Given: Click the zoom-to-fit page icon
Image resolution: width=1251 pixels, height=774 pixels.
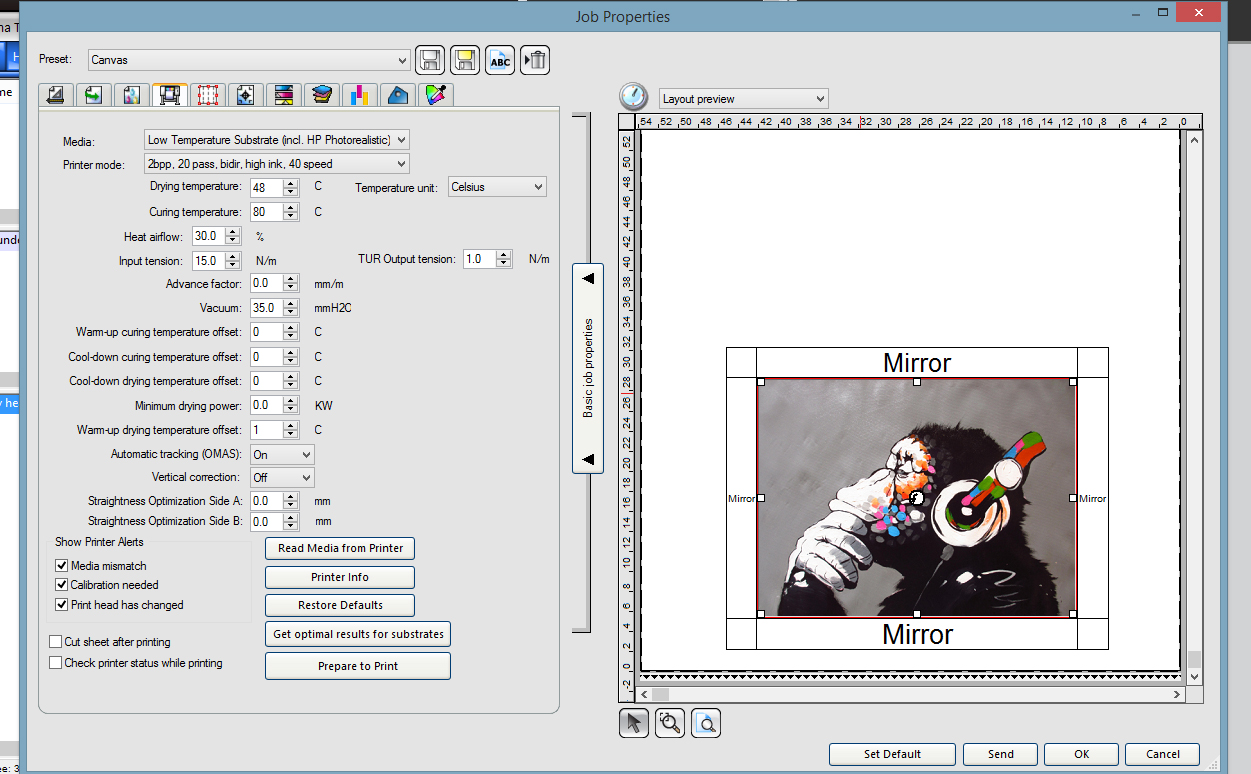Looking at the screenshot, I should tap(706, 723).
